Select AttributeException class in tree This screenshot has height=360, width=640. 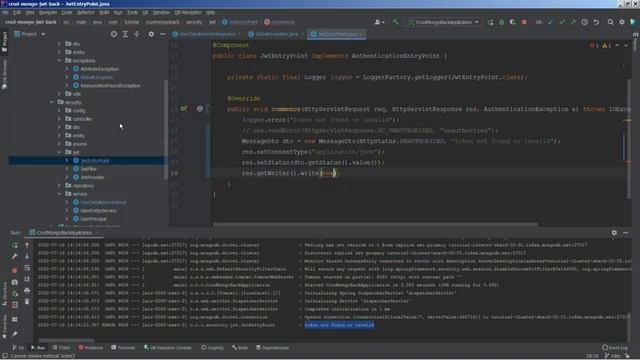[x=99, y=69]
